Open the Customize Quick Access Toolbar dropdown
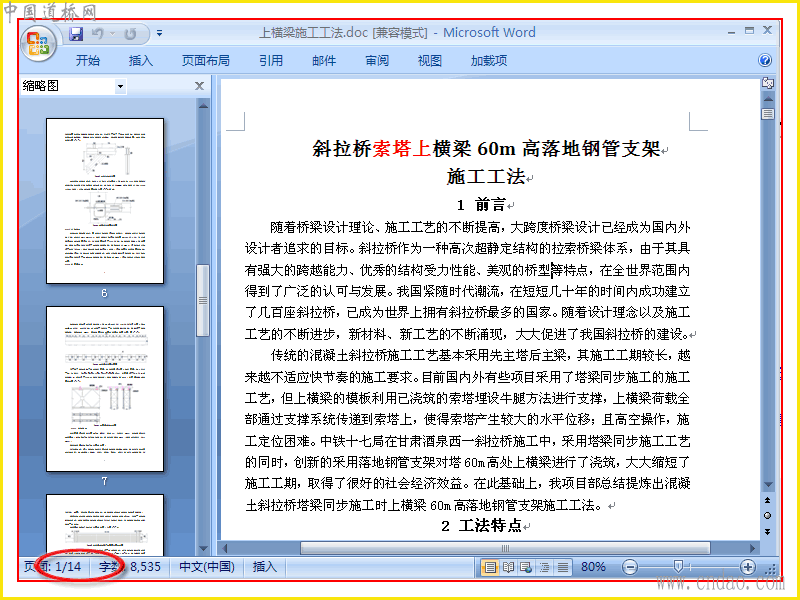The image size is (800, 600). coord(159,34)
